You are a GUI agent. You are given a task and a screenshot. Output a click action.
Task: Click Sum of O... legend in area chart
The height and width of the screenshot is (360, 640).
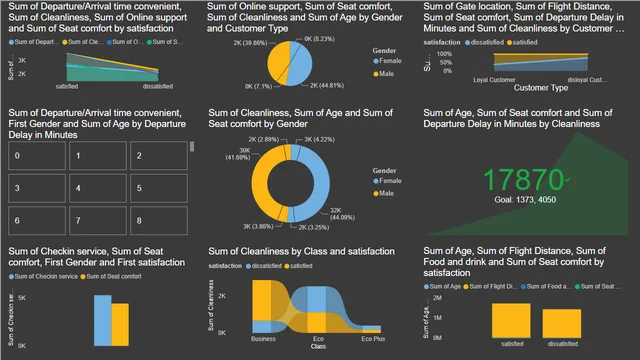point(125,42)
